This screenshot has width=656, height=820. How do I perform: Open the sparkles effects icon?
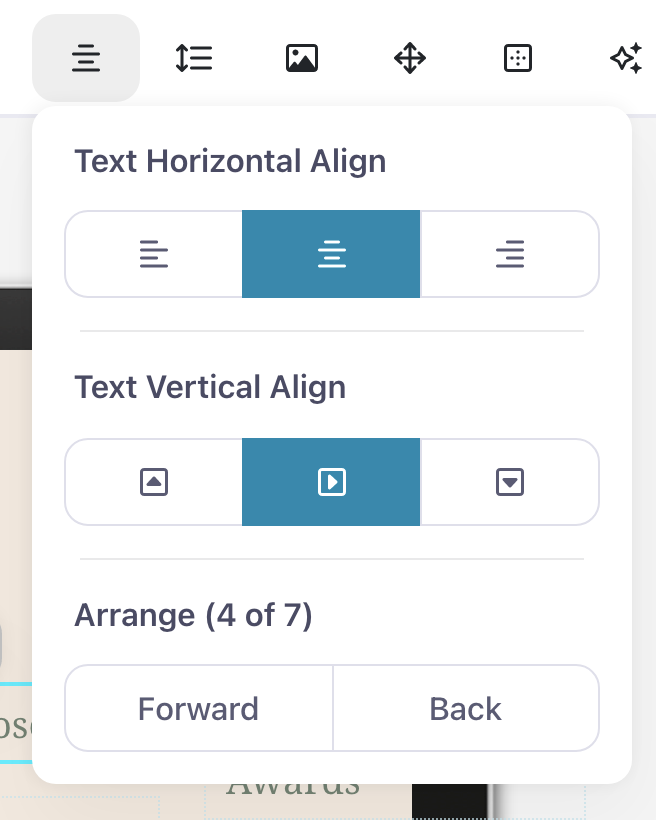[x=626, y=59]
